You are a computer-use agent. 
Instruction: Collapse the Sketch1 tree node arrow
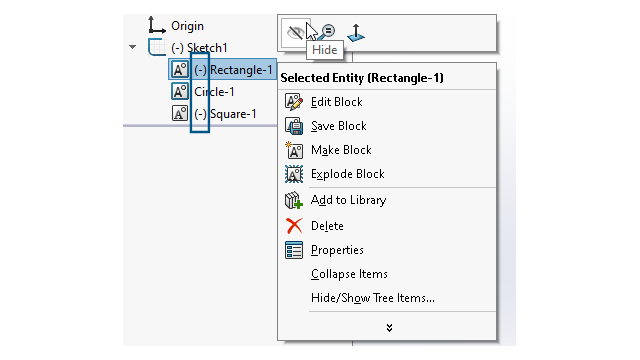pyautogui.click(x=132, y=47)
